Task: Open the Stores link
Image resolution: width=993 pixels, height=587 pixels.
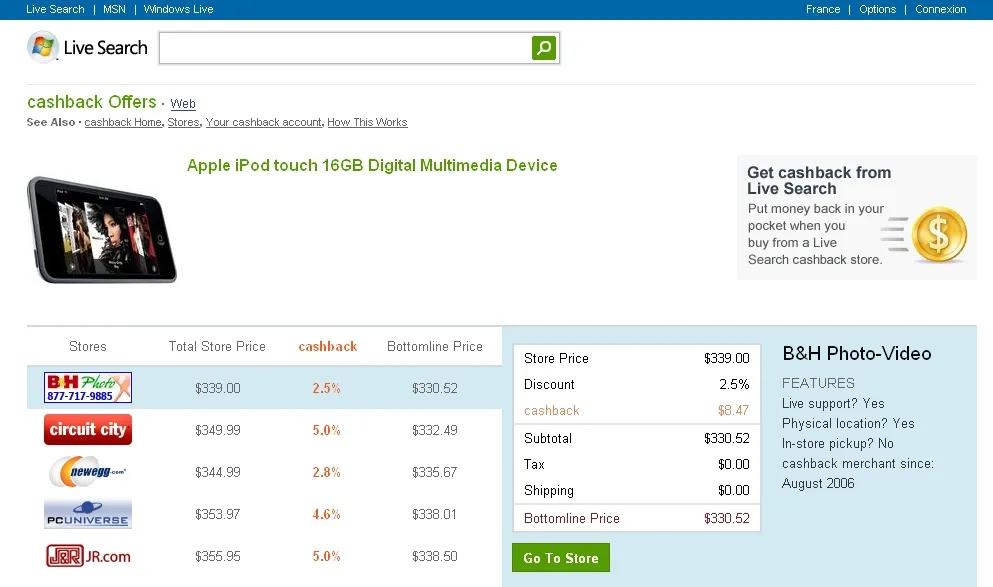Action: pos(184,122)
